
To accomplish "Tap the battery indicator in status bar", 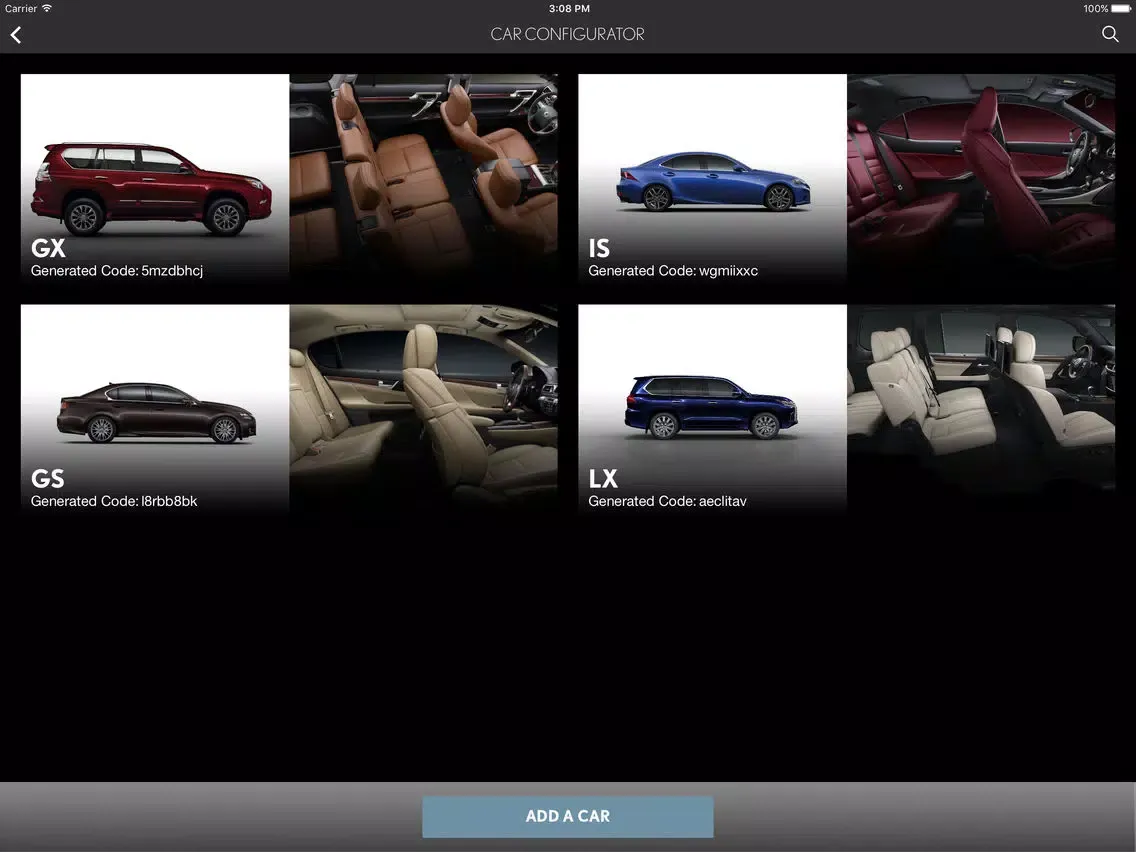I will [1122, 9].
